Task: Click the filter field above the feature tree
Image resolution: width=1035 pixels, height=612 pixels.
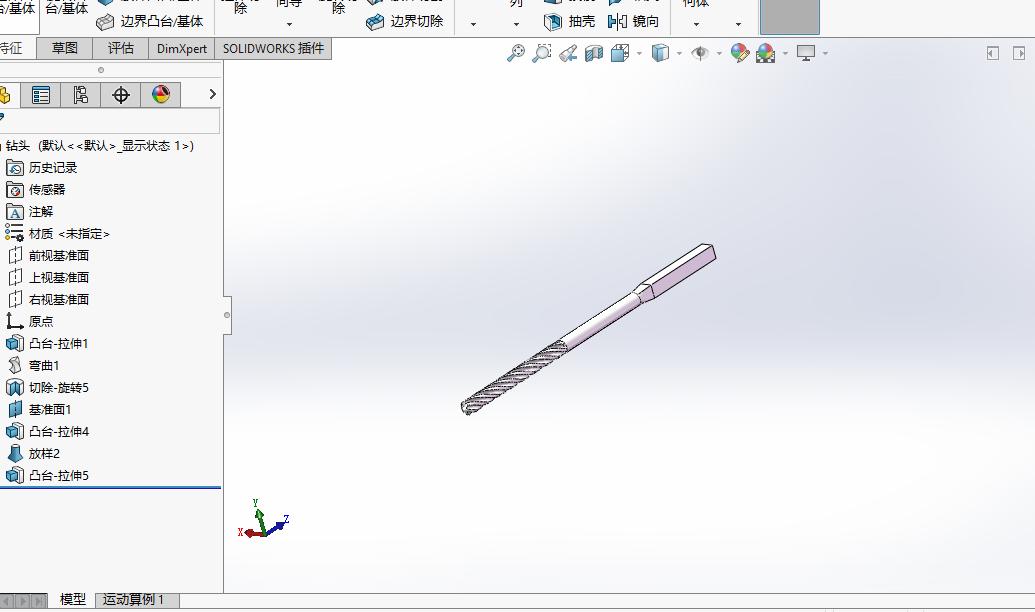Action: tap(110, 121)
